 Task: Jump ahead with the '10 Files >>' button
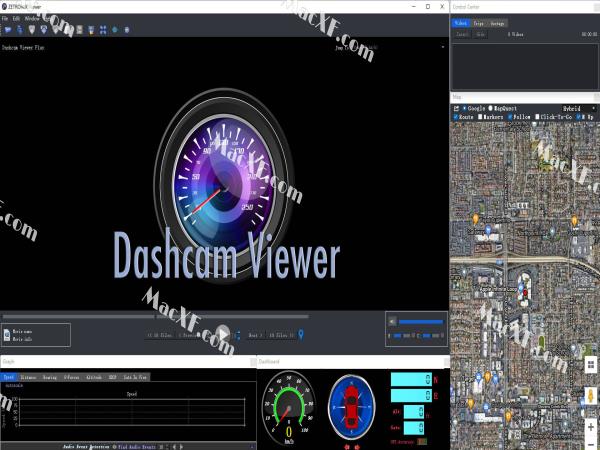(281, 335)
